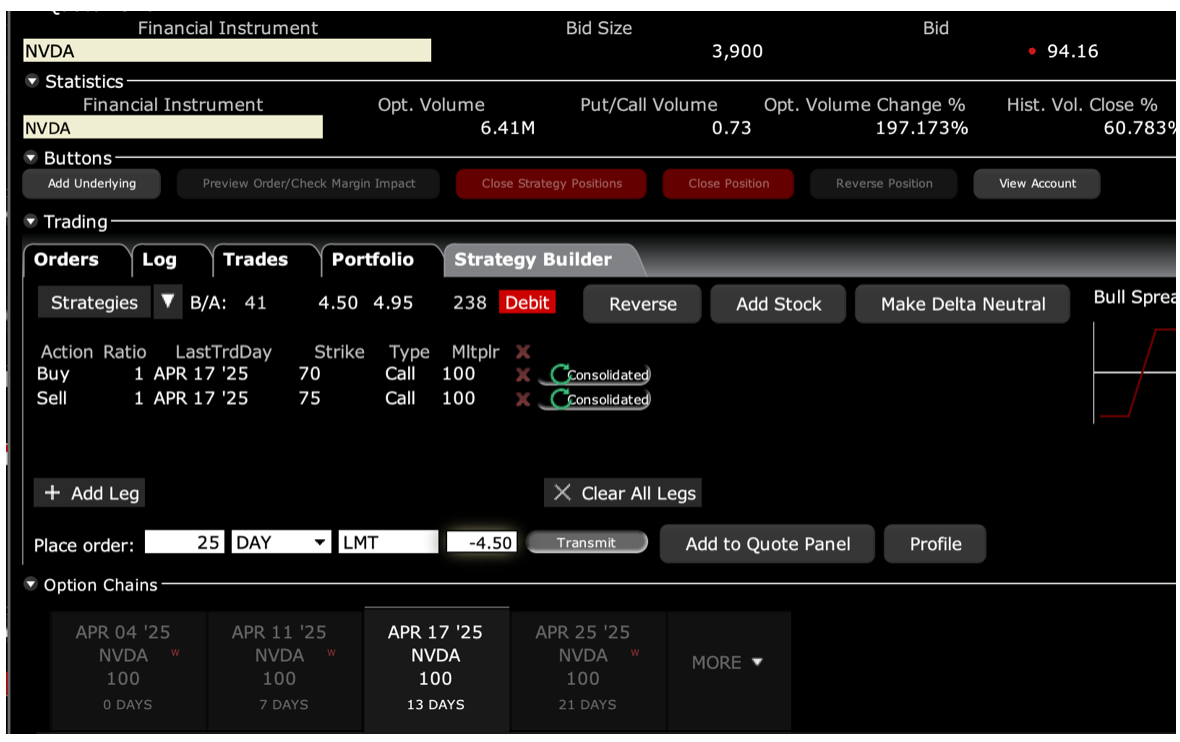Click Opt. Volume Change value 197.173%
The width and height of the screenshot is (1180, 742).
tap(922, 128)
